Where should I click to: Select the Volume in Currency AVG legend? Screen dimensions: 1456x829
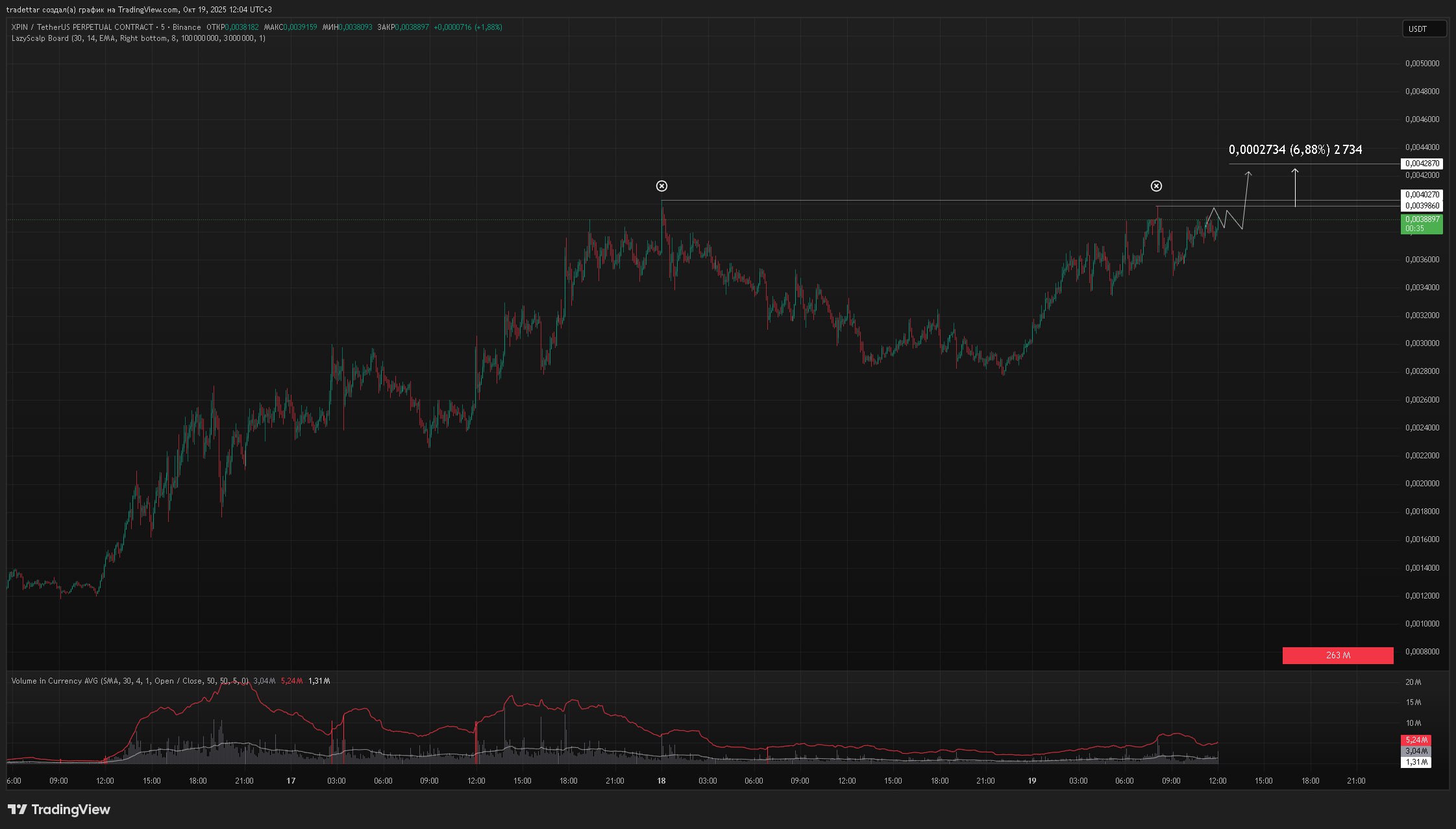coord(55,681)
